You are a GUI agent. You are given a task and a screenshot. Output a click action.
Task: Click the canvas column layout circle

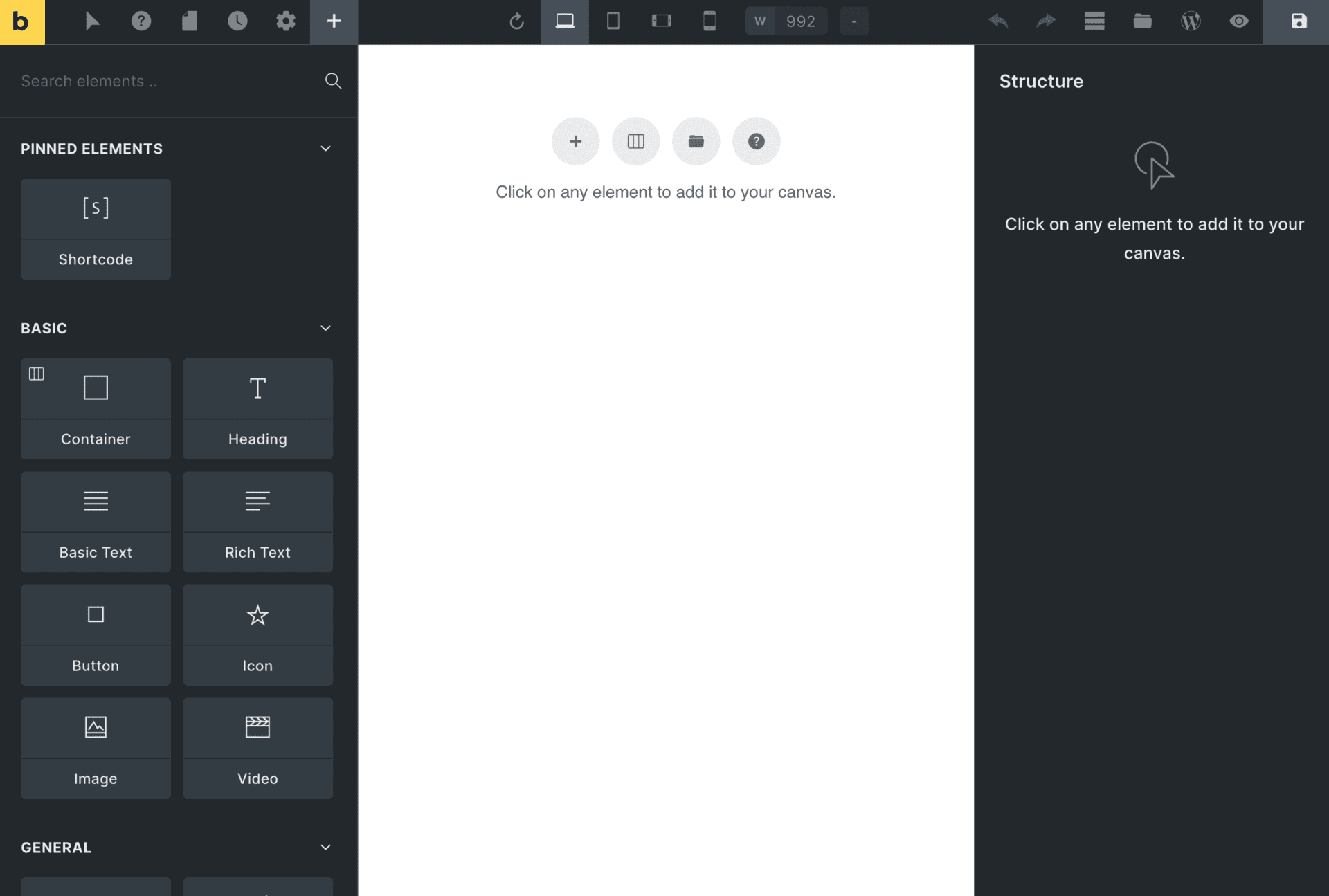click(x=635, y=141)
